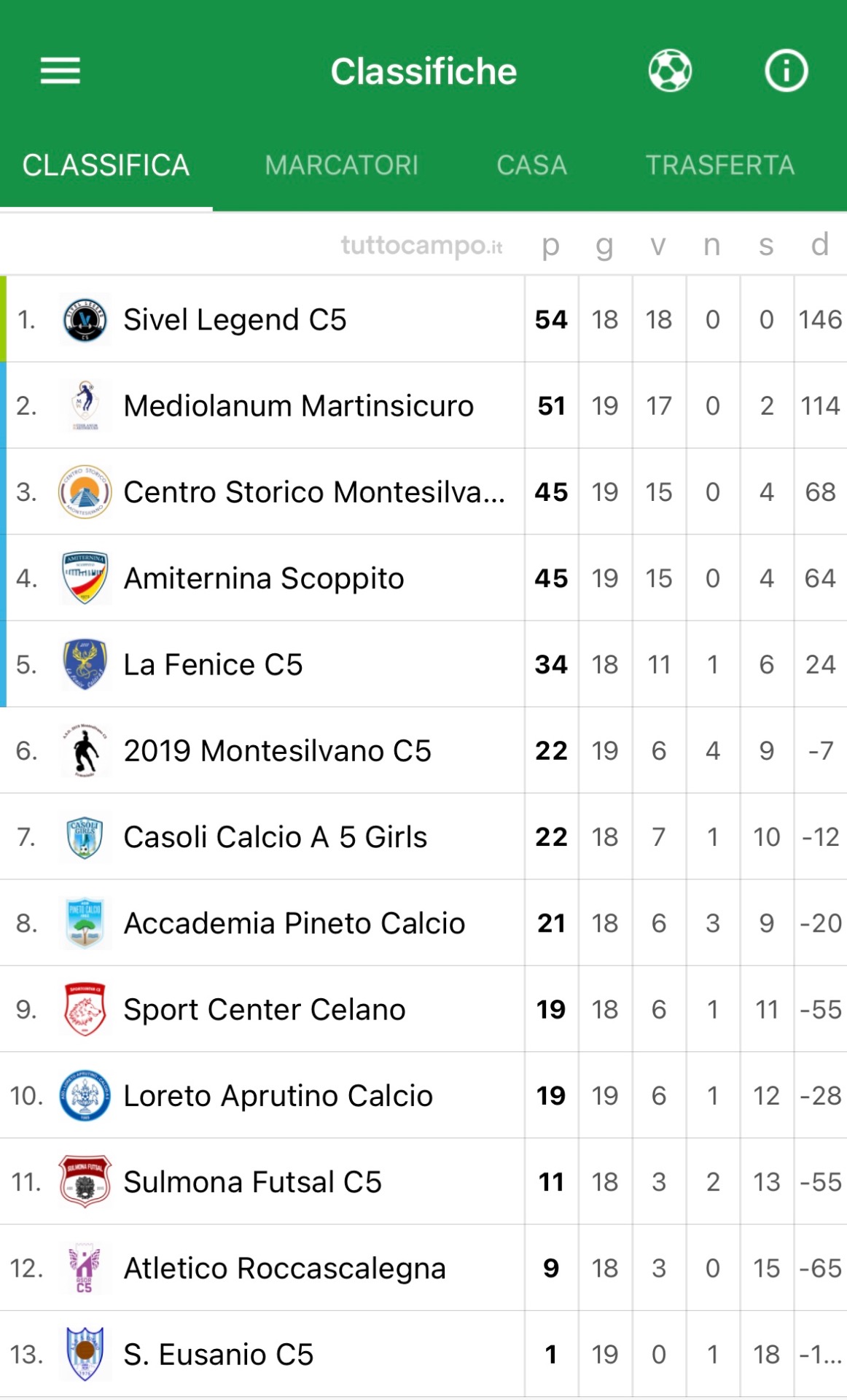847x1400 pixels.
Task: Open the TRASFERTA tab
Action: (719, 166)
